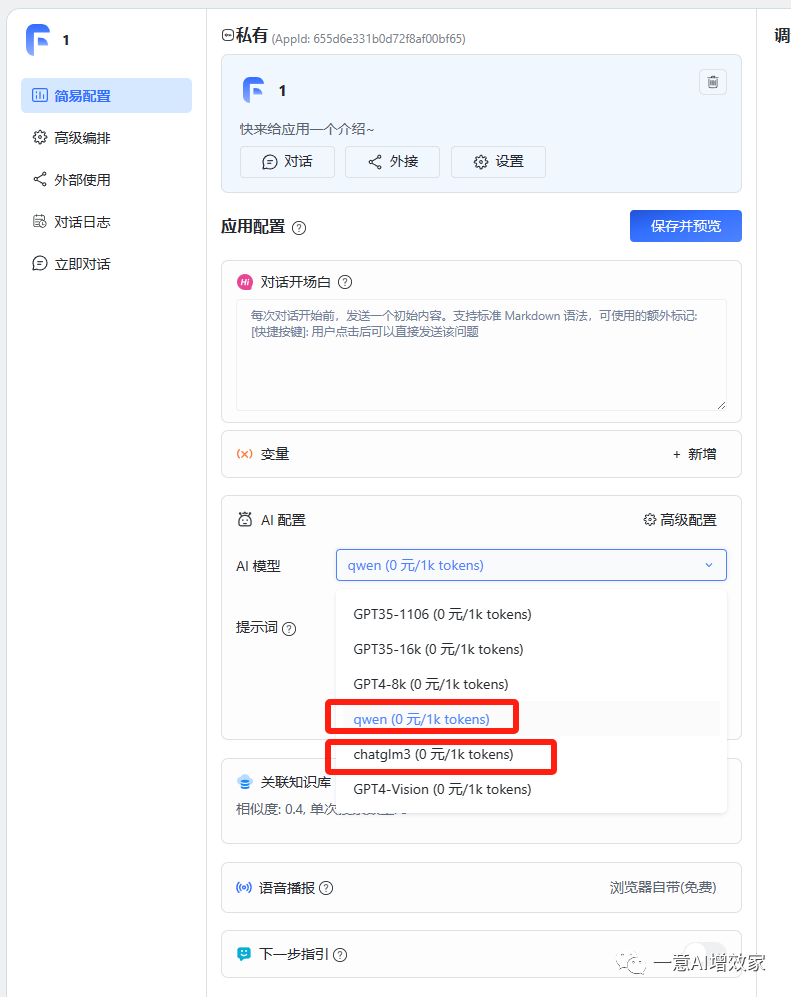Image resolution: width=791 pixels, height=997 pixels.
Task: Click the help icon next to 对话开场白
Action: coord(345,282)
